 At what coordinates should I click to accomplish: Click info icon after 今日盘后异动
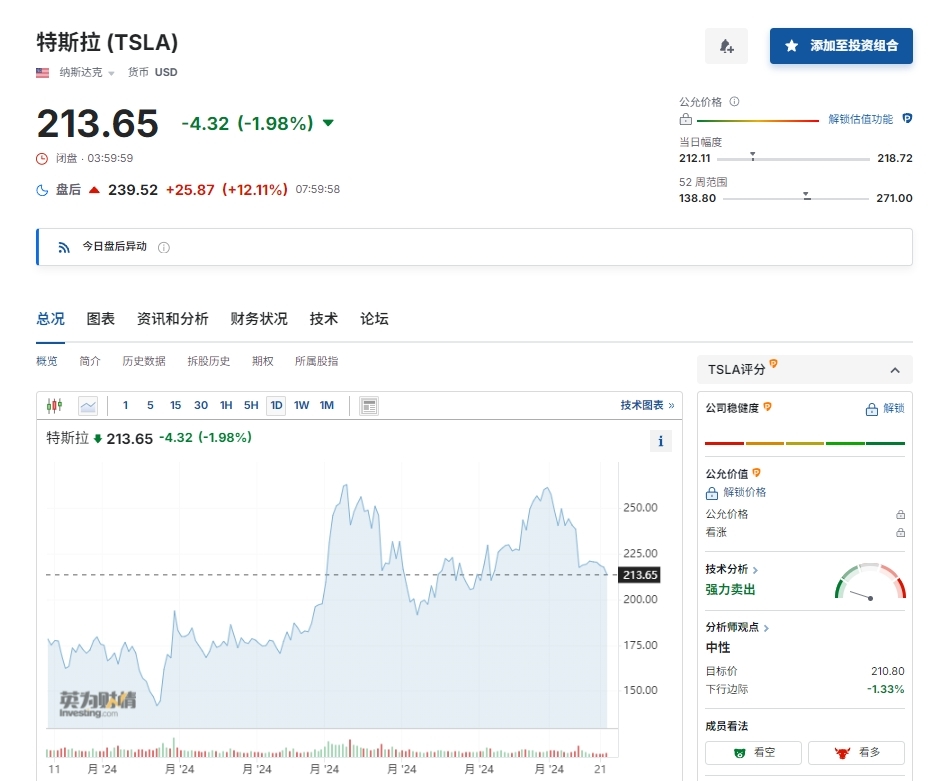point(164,247)
